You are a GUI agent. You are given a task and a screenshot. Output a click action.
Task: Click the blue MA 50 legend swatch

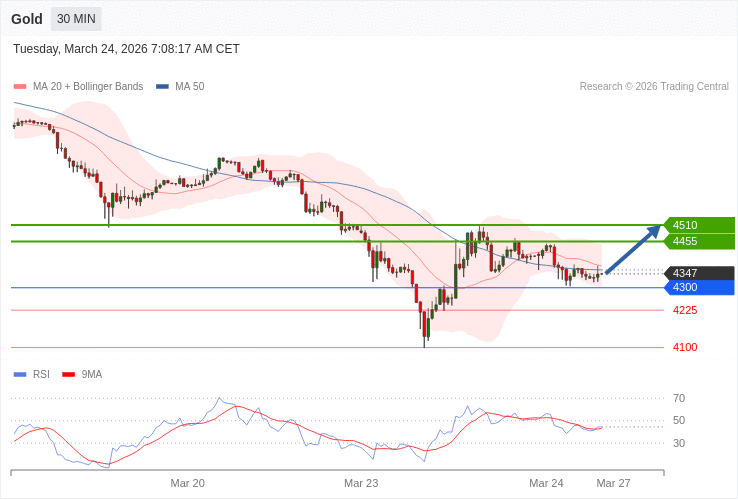click(x=162, y=87)
